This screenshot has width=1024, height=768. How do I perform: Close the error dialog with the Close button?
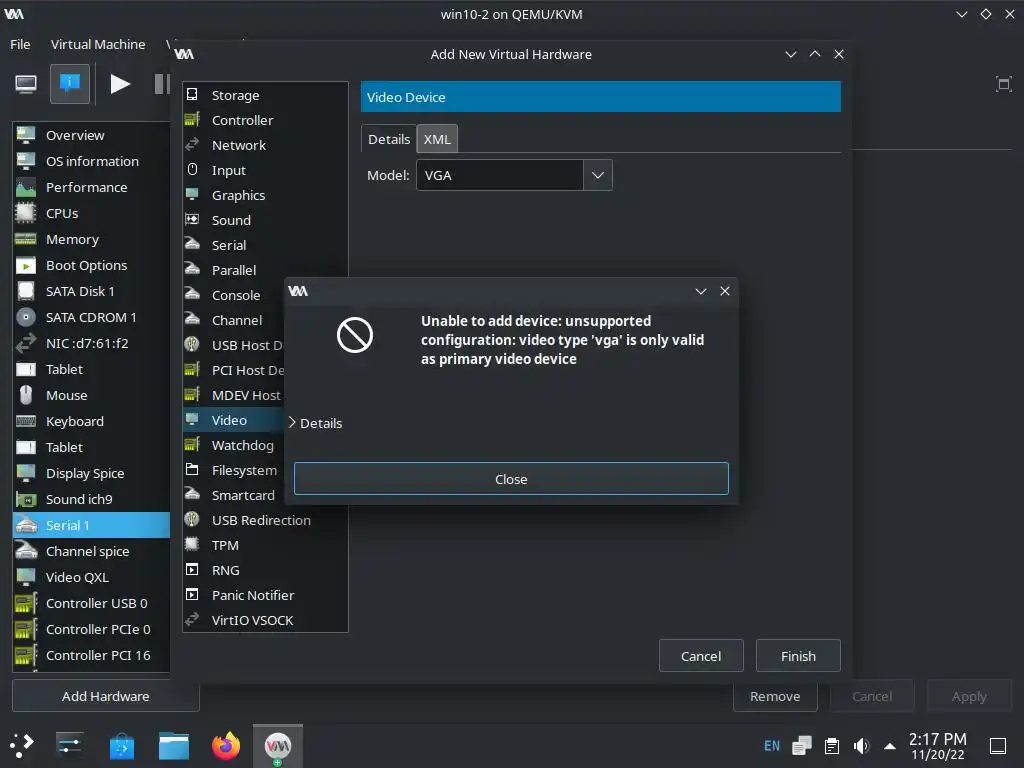pyautogui.click(x=511, y=479)
